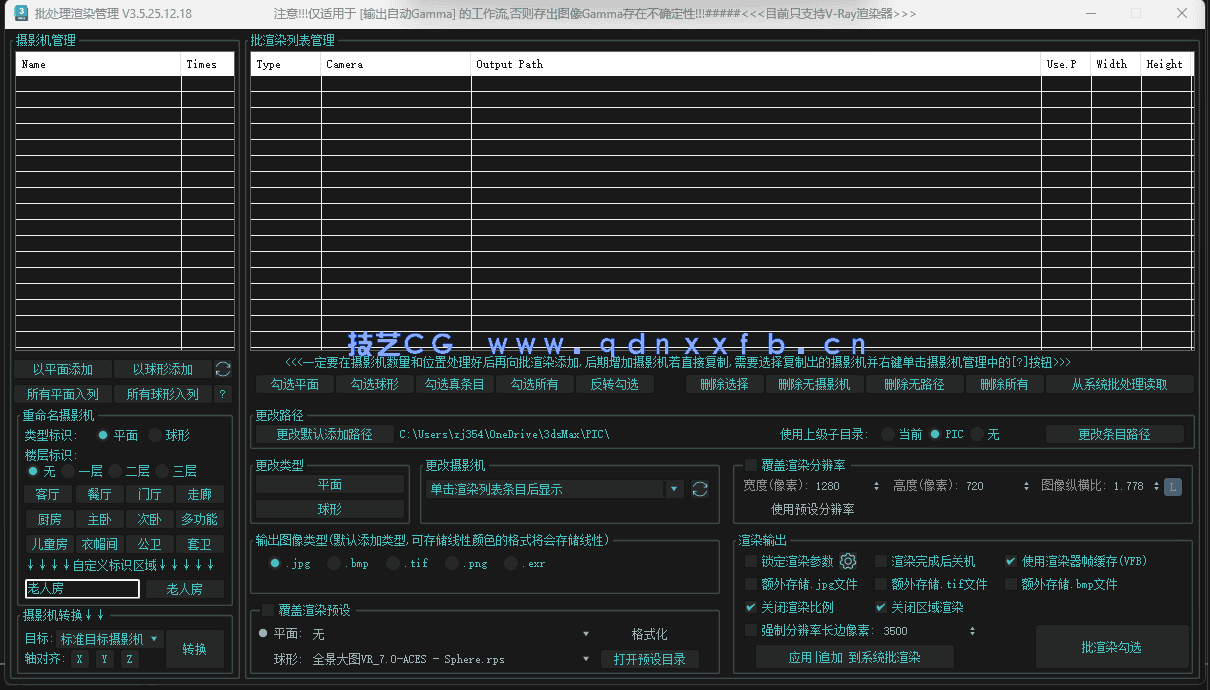The width and height of the screenshot is (1210, 690).
Task: Click the 老人房 custom label input field
Action: 82,588
